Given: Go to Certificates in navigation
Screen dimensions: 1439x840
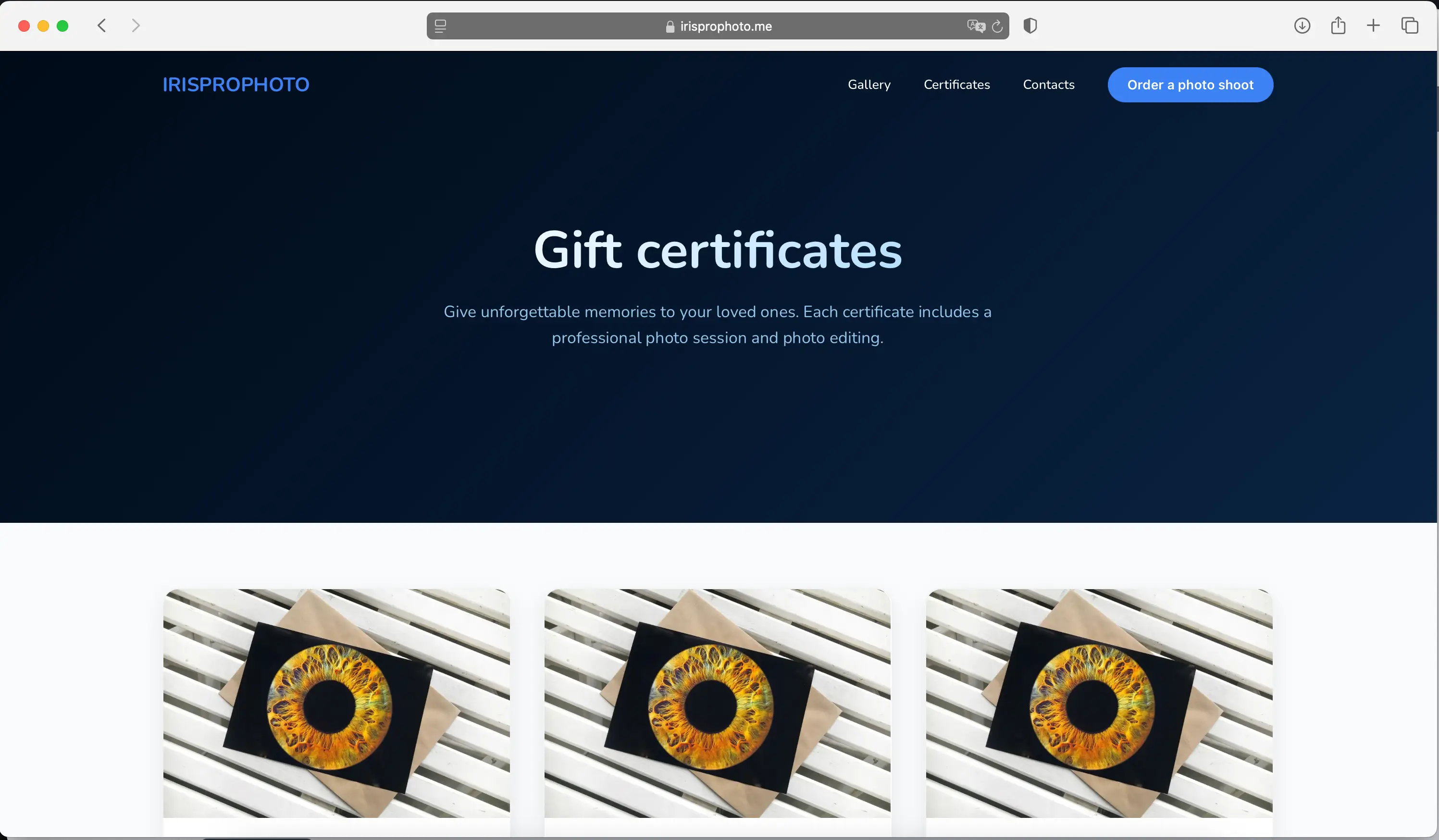Looking at the screenshot, I should coord(956,85).
